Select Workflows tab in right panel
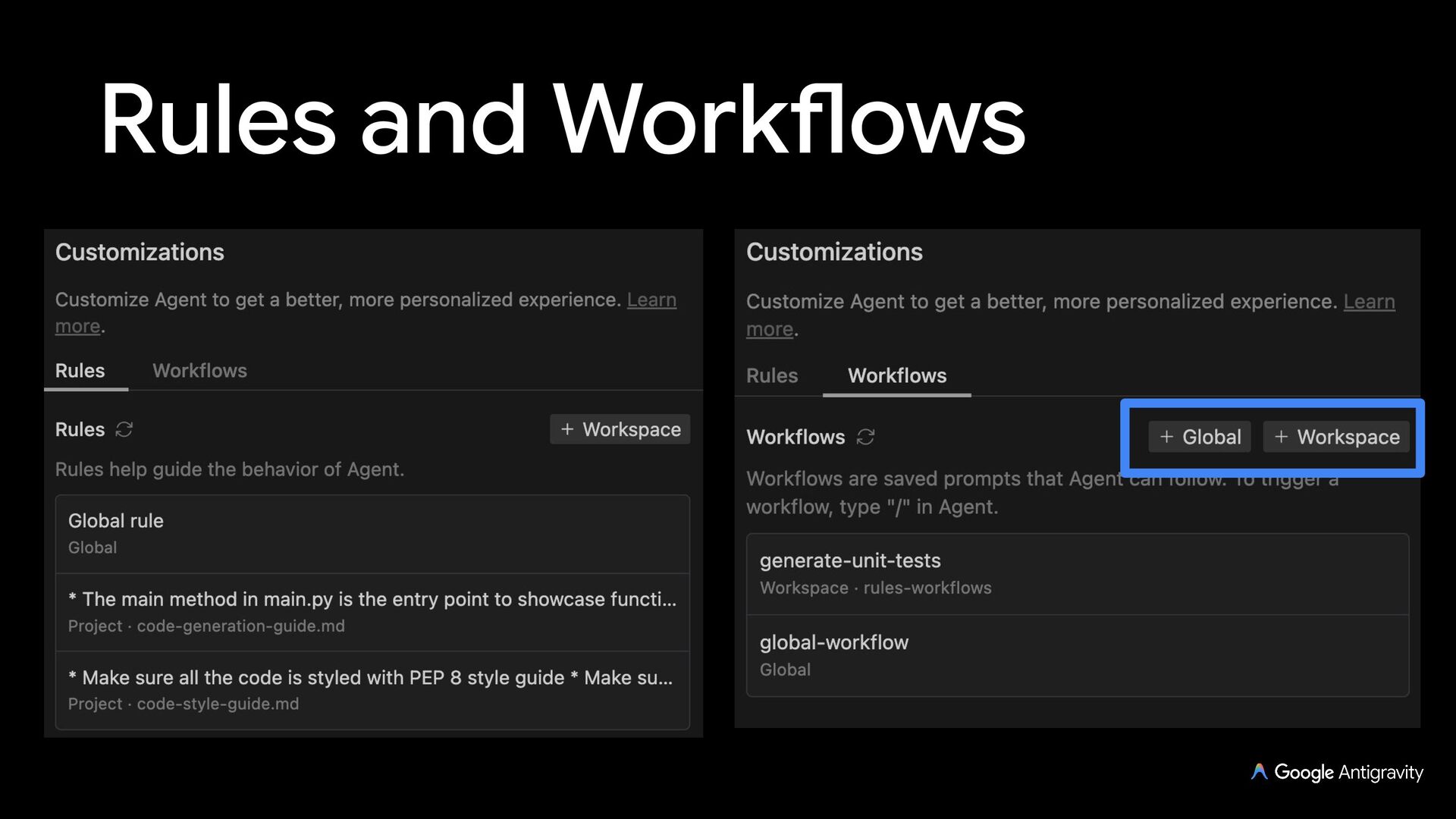The height and width of the screenshot is (819, 1456). [896, 376]
